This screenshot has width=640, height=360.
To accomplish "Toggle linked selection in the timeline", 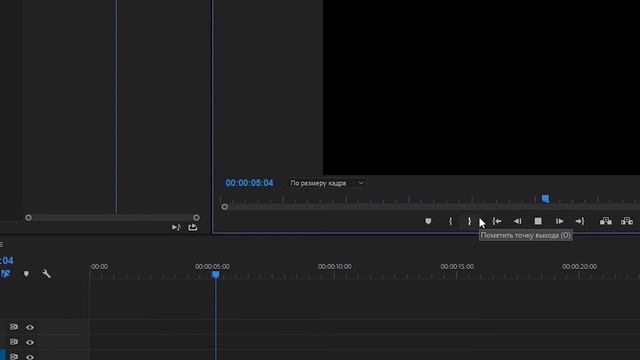I will tap(5, 274).
